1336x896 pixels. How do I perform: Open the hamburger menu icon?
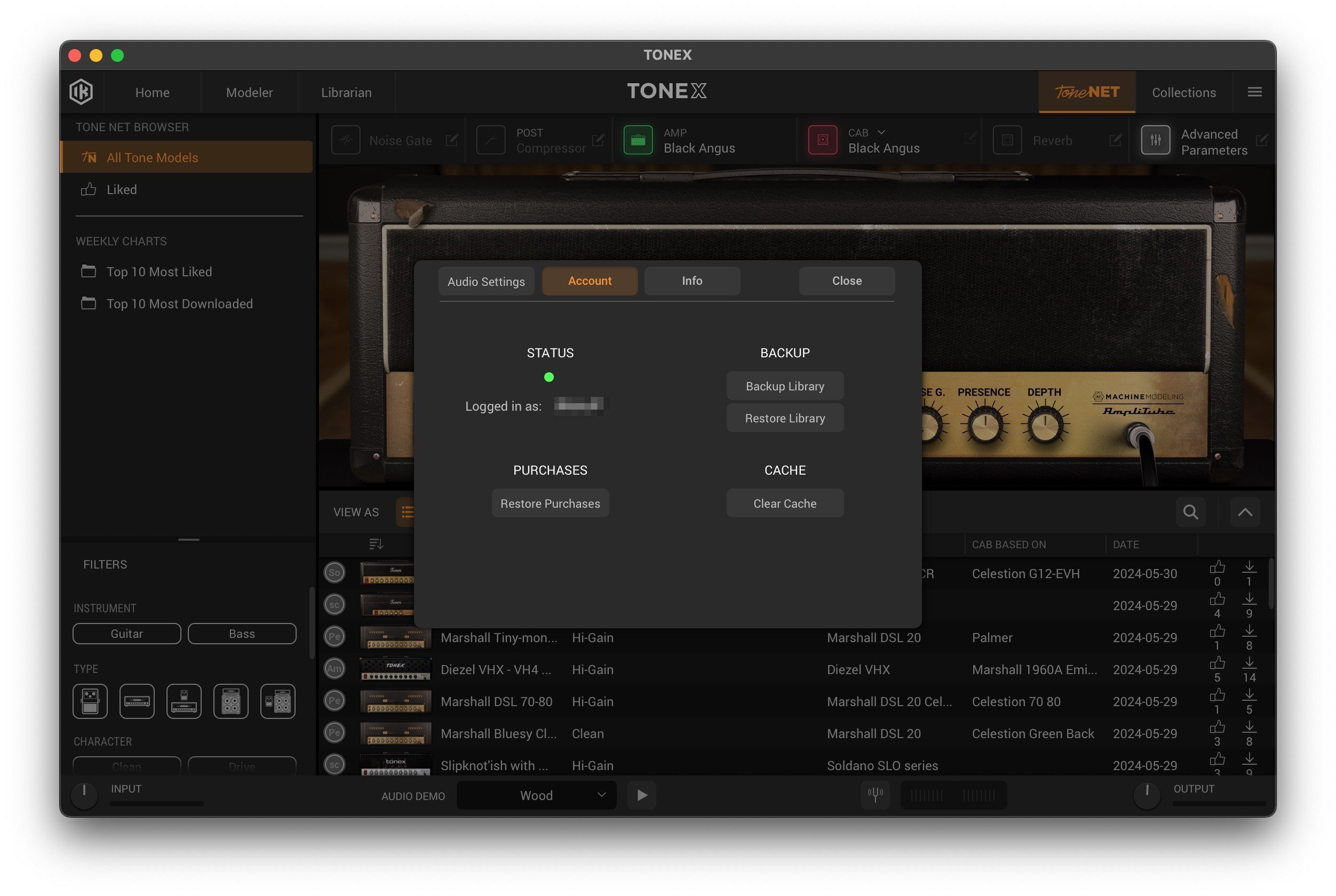pos(1254,92)
